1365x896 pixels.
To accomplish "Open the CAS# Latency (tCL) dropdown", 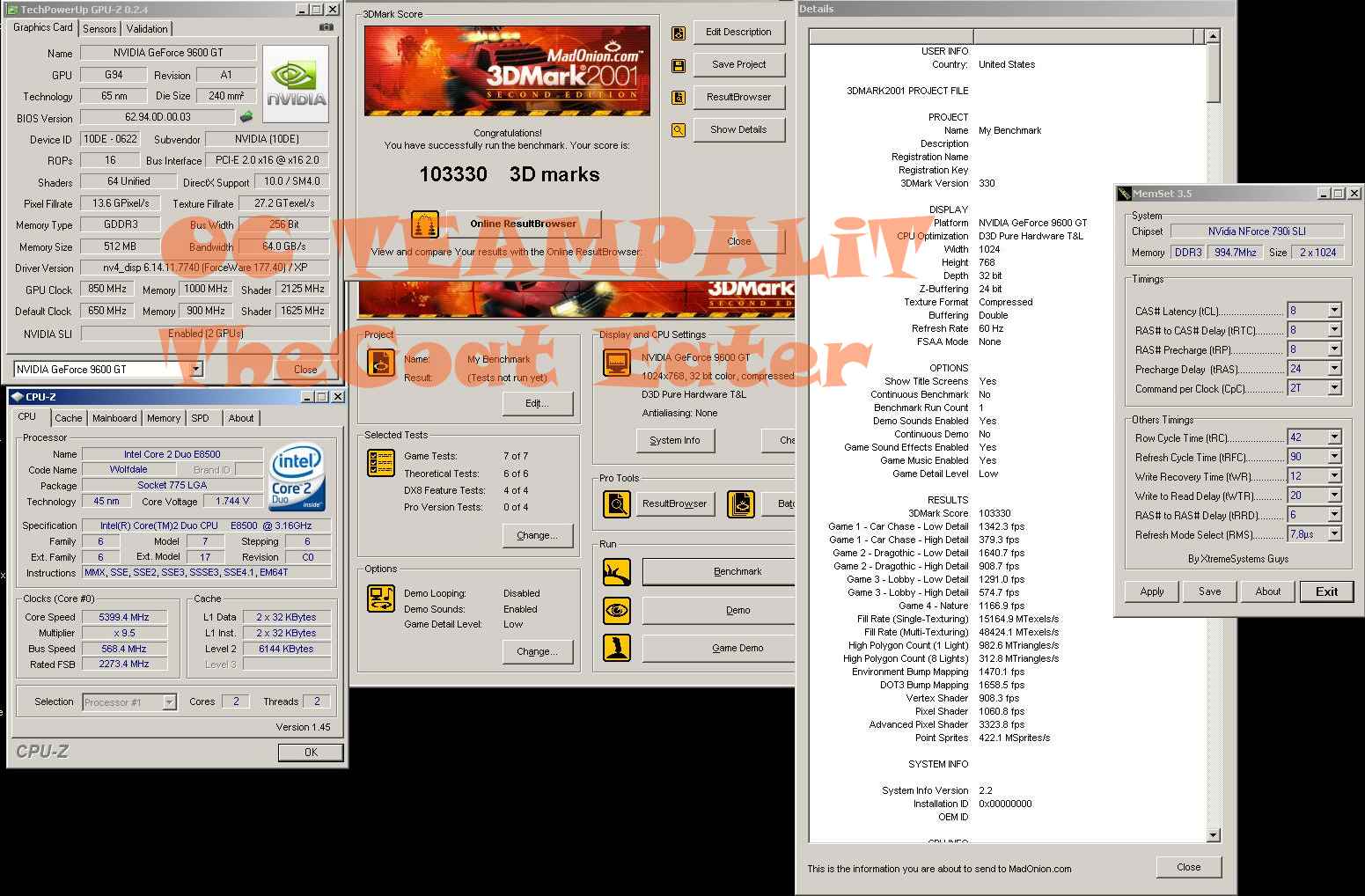I will 1334,311.
